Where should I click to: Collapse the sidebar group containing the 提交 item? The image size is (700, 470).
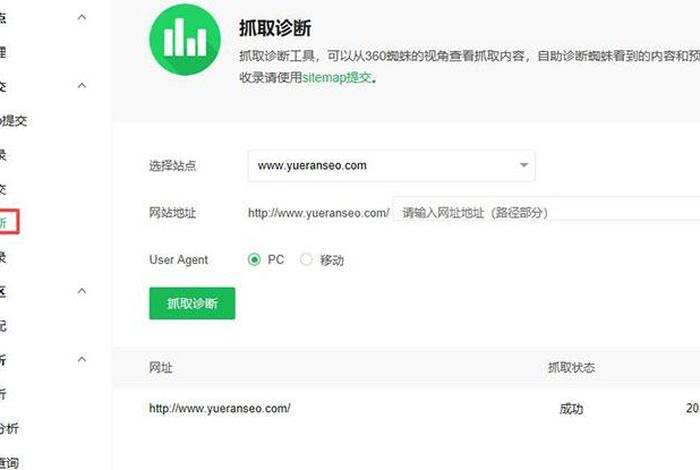coord(82,85)
